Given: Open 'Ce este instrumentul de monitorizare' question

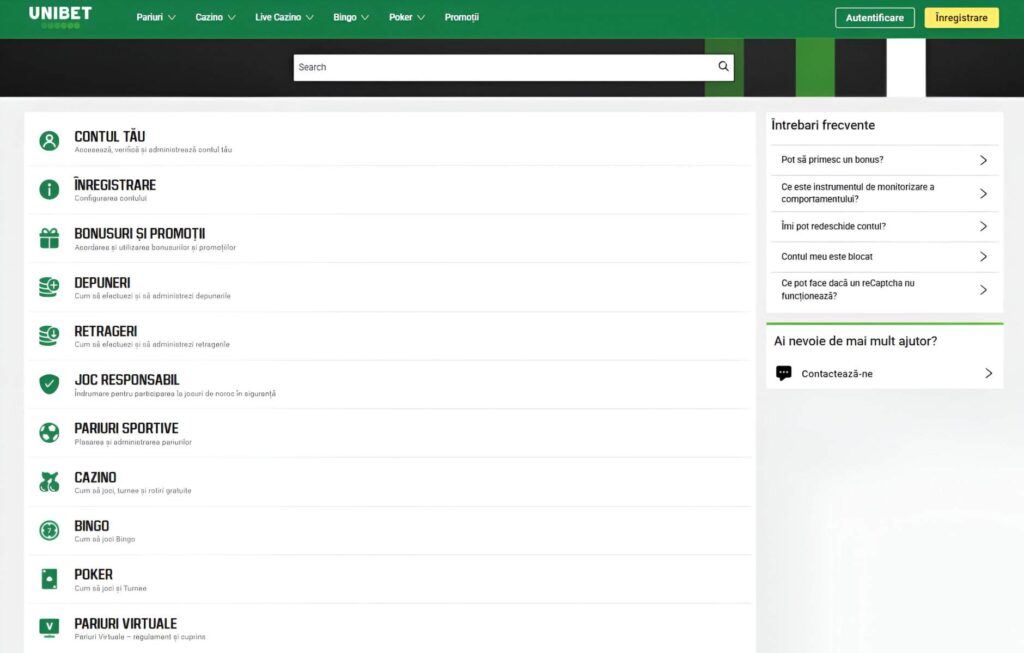Looking at the screenshot, I should coord(885,193).
